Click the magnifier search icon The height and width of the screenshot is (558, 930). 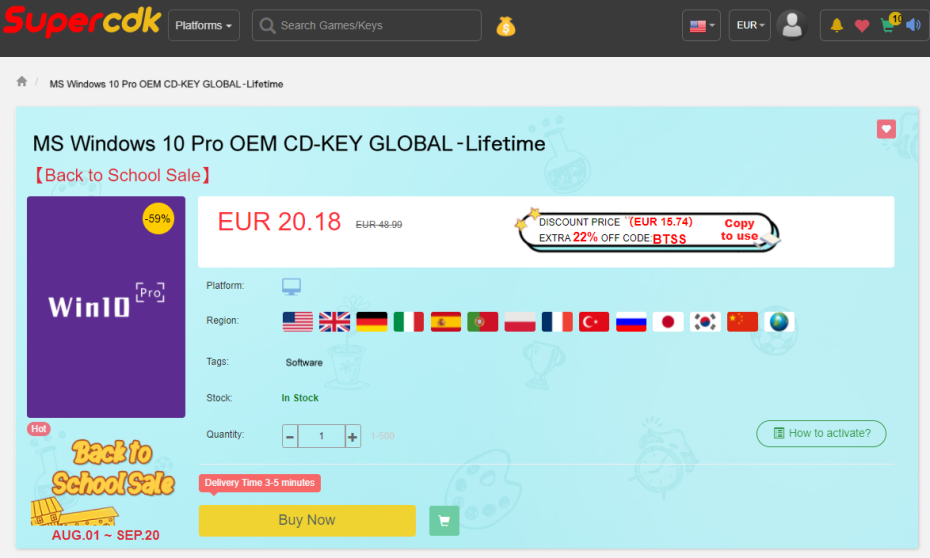click(x=267, y=26)
